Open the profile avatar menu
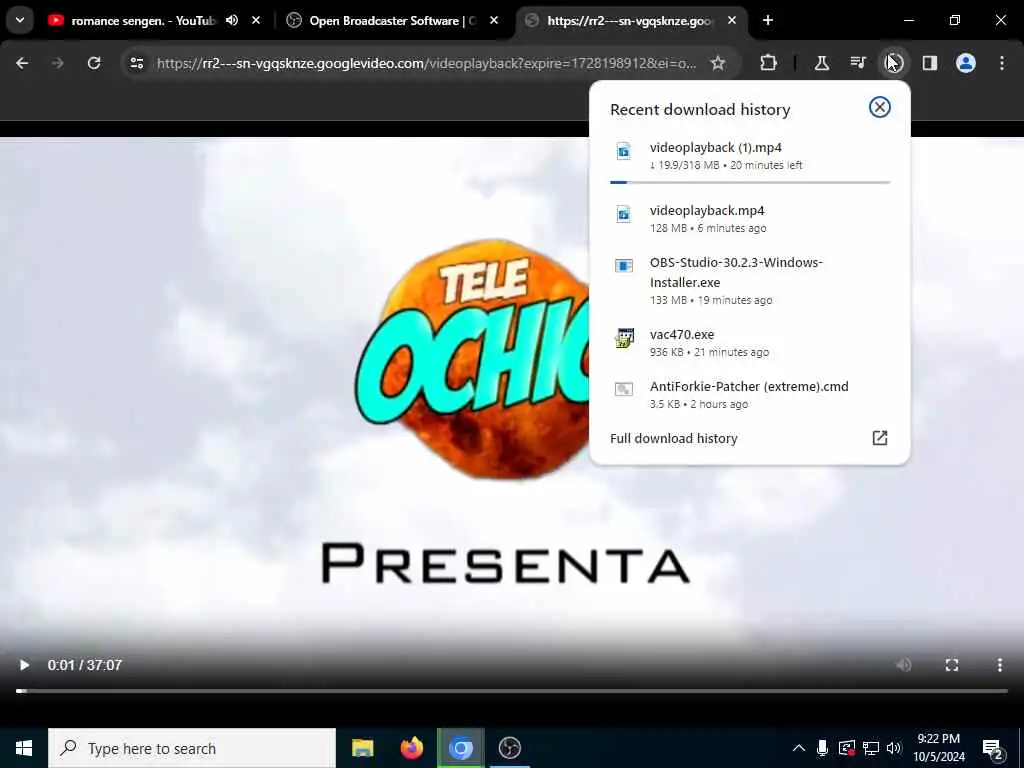The width and height of the screenshot is (1024, 768). pyautogui.click(x=965, y=63)
